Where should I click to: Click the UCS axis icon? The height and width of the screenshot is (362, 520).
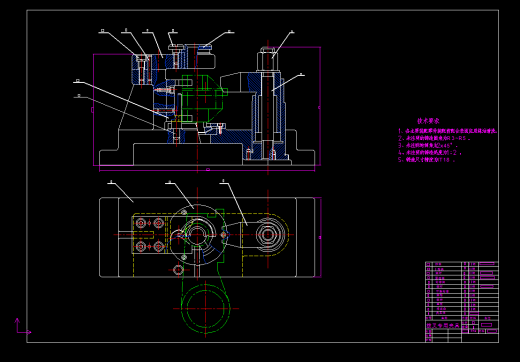pyautogui.click(x=22, y=327)
